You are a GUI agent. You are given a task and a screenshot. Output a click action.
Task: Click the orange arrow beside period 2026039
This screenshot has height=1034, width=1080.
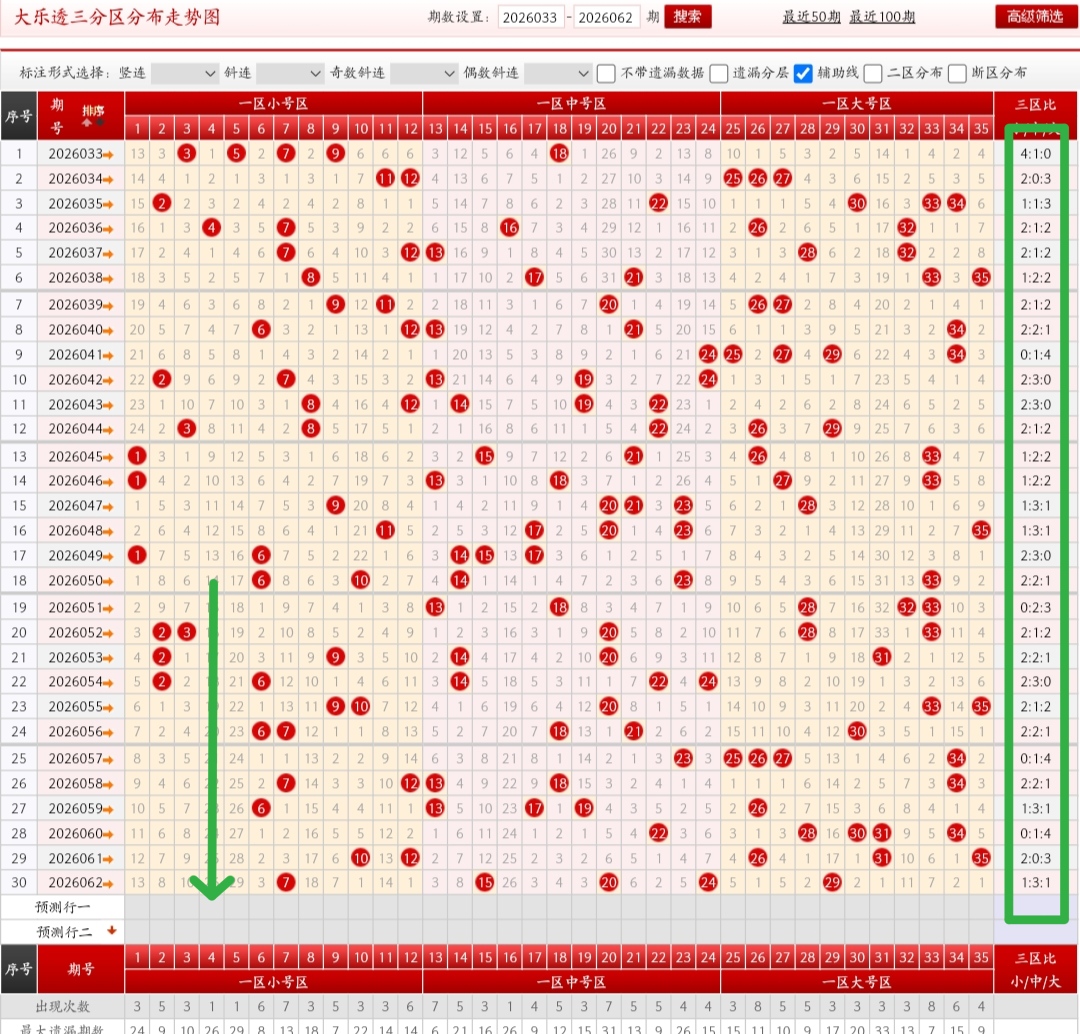[108, 305]
